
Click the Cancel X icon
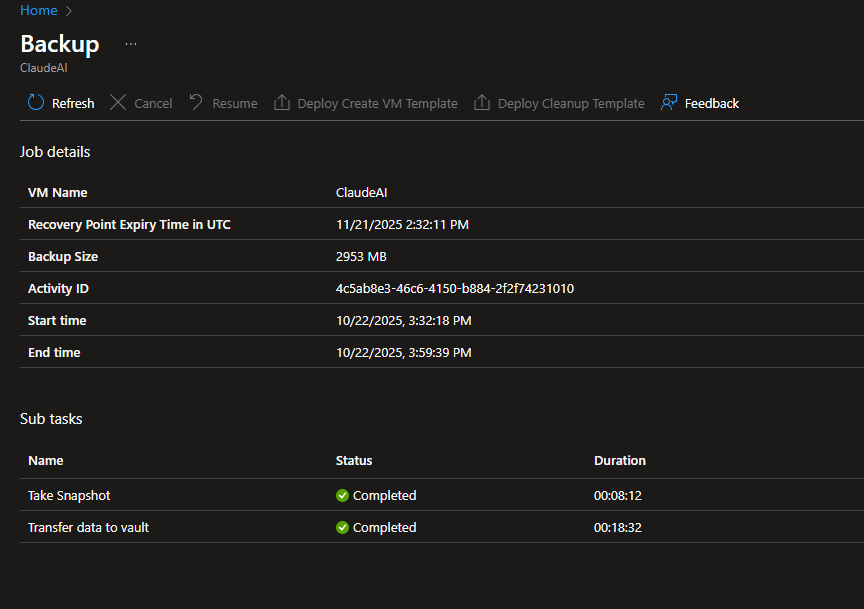118,103
